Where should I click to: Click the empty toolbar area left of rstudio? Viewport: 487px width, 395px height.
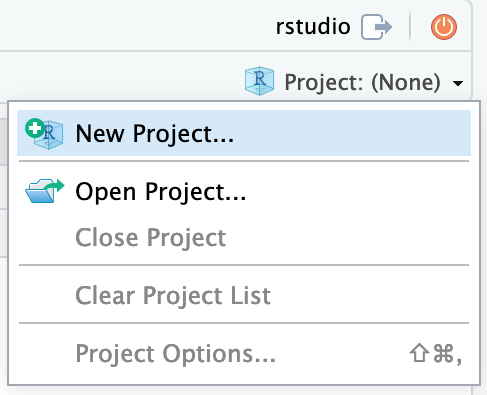coord(133,26)
